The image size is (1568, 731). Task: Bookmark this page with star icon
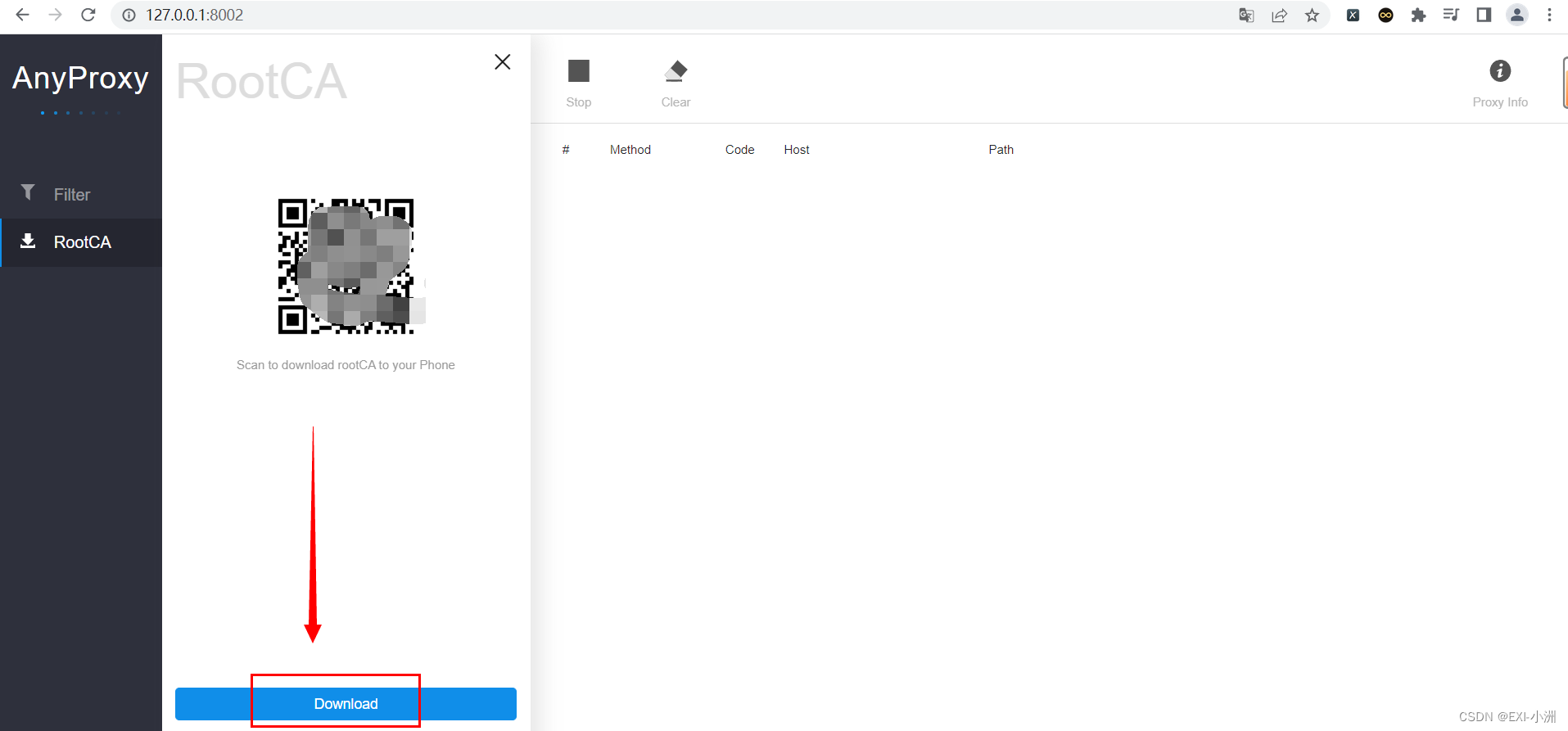[x=1312, y=15]
